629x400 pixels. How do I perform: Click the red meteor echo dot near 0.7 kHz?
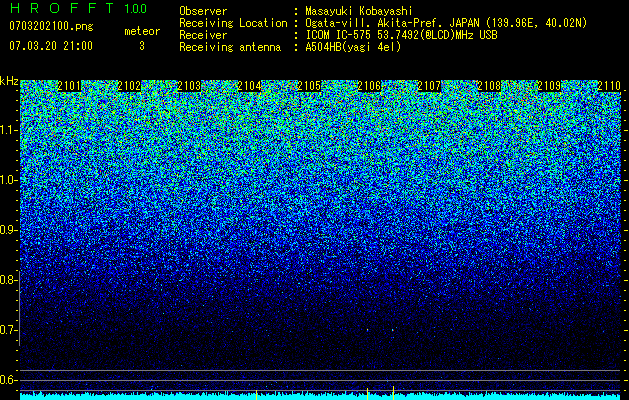[393, 330]
